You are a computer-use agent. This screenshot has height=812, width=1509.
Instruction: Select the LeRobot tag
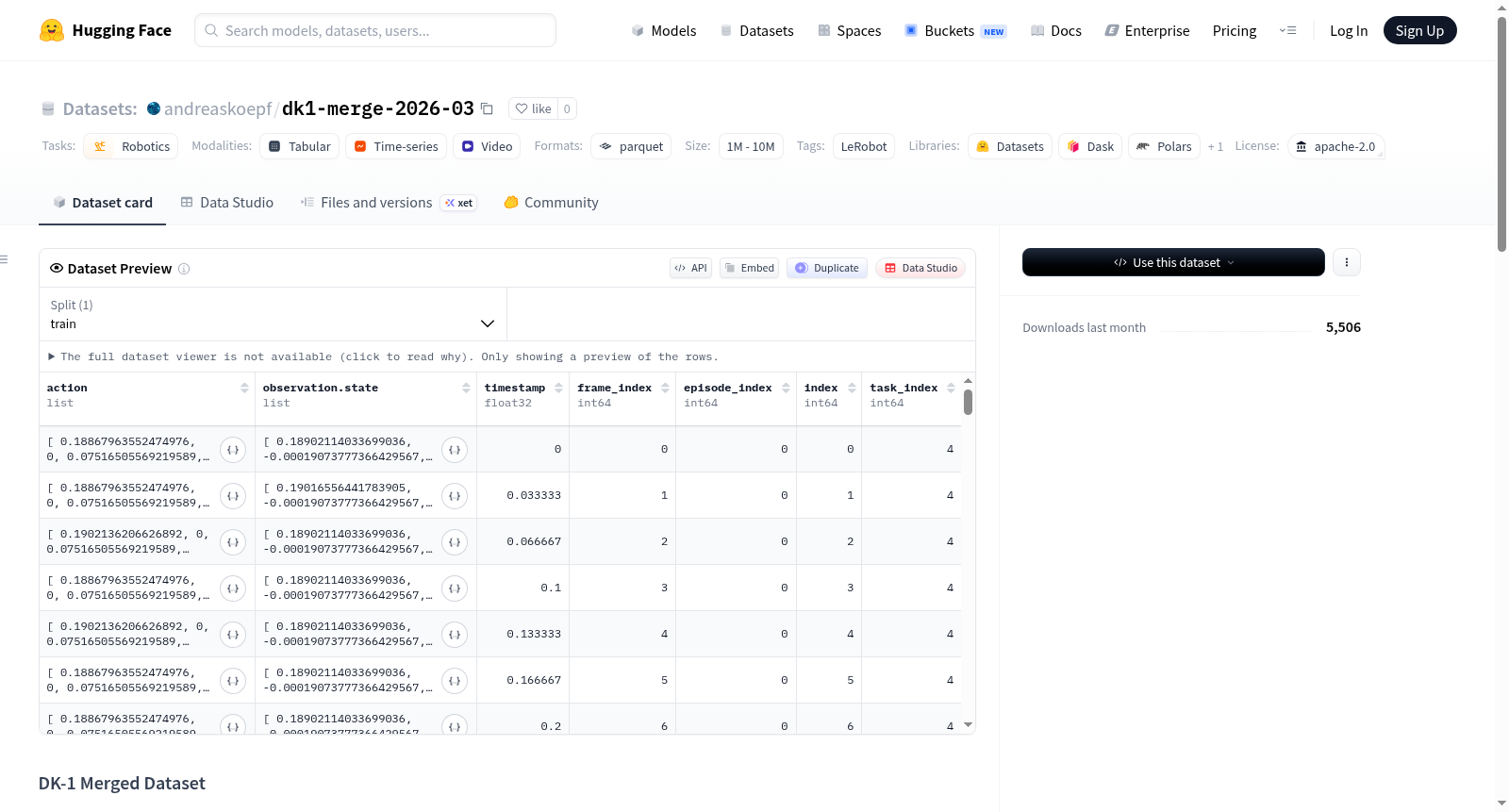[x=864, y=146]
